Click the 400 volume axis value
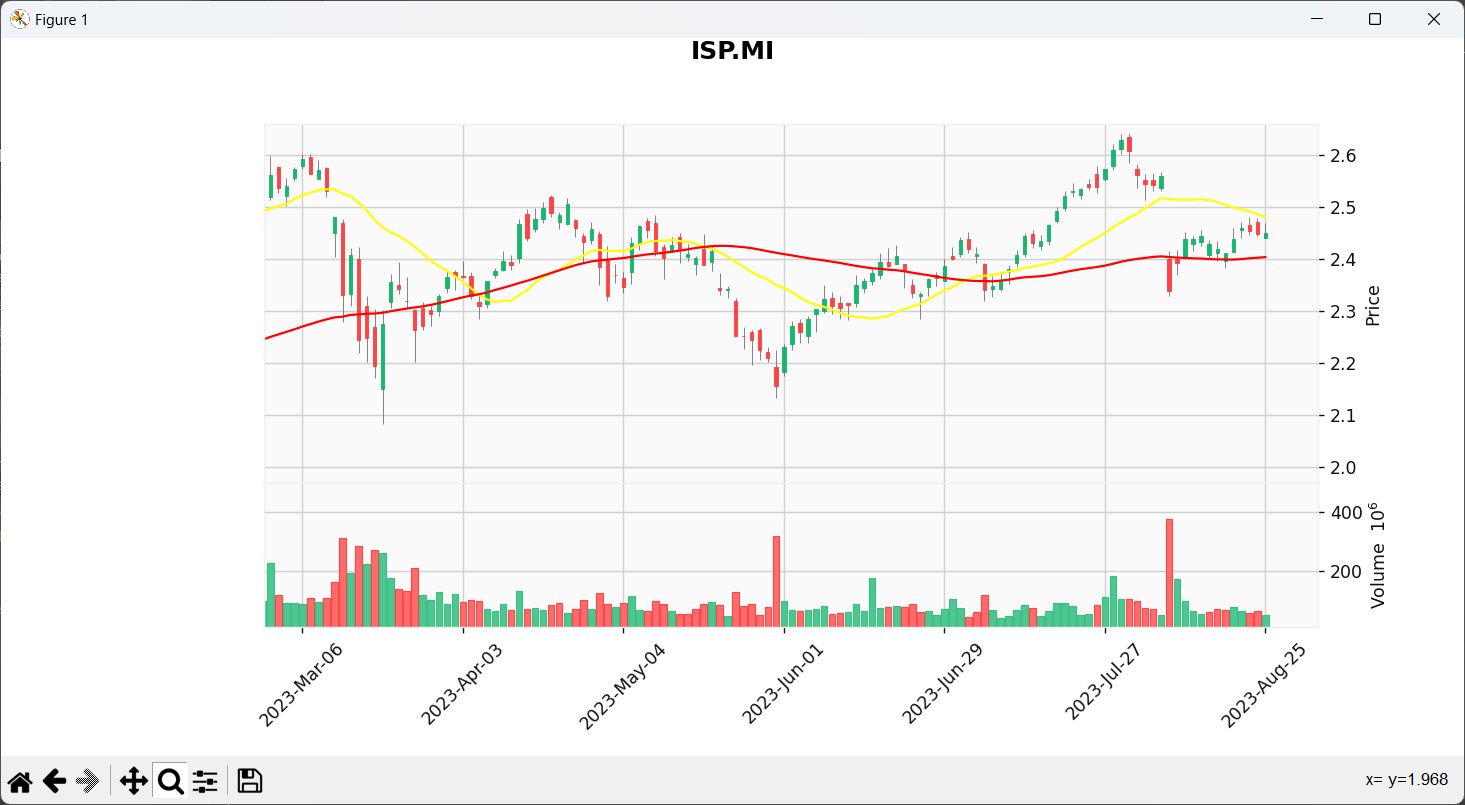 (x=1345, y=513)
